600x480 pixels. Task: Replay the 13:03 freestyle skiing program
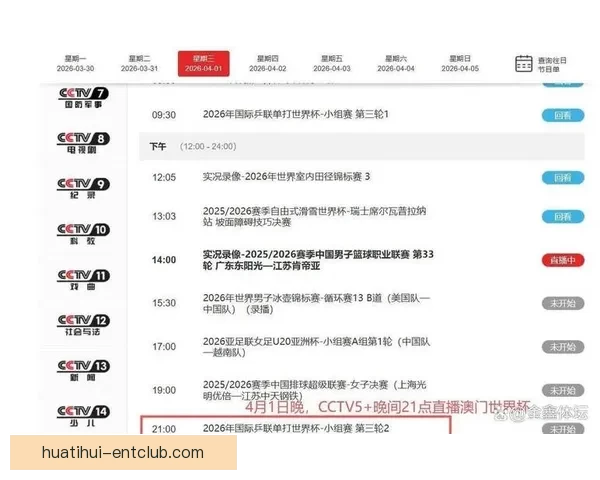[563, 217]
